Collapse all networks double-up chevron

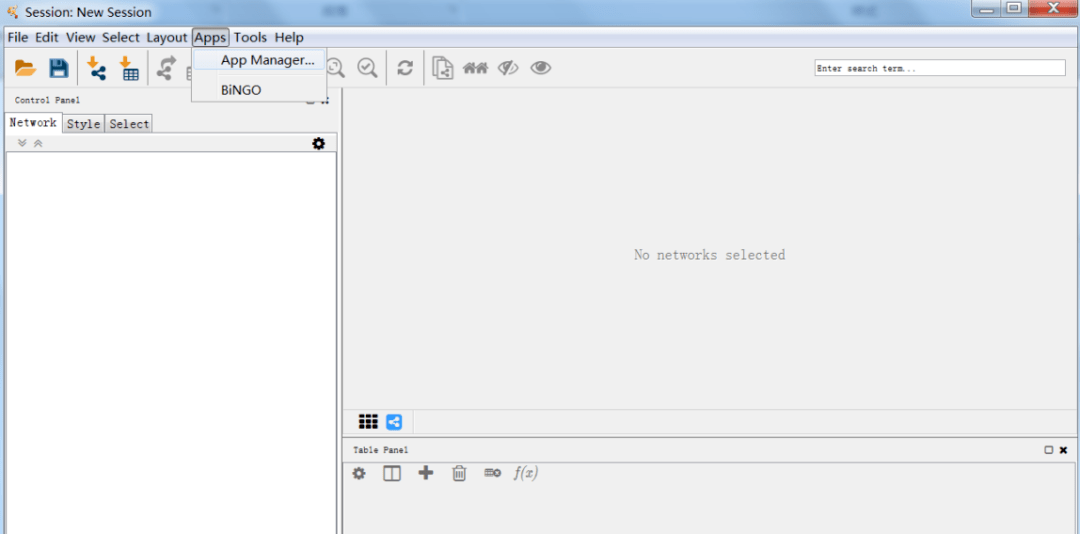(38, 143)
